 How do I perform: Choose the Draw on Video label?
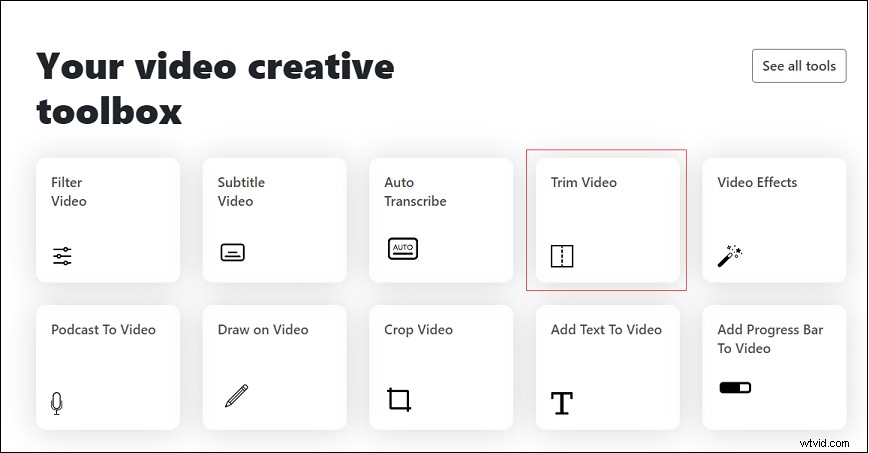click(263, 329)
